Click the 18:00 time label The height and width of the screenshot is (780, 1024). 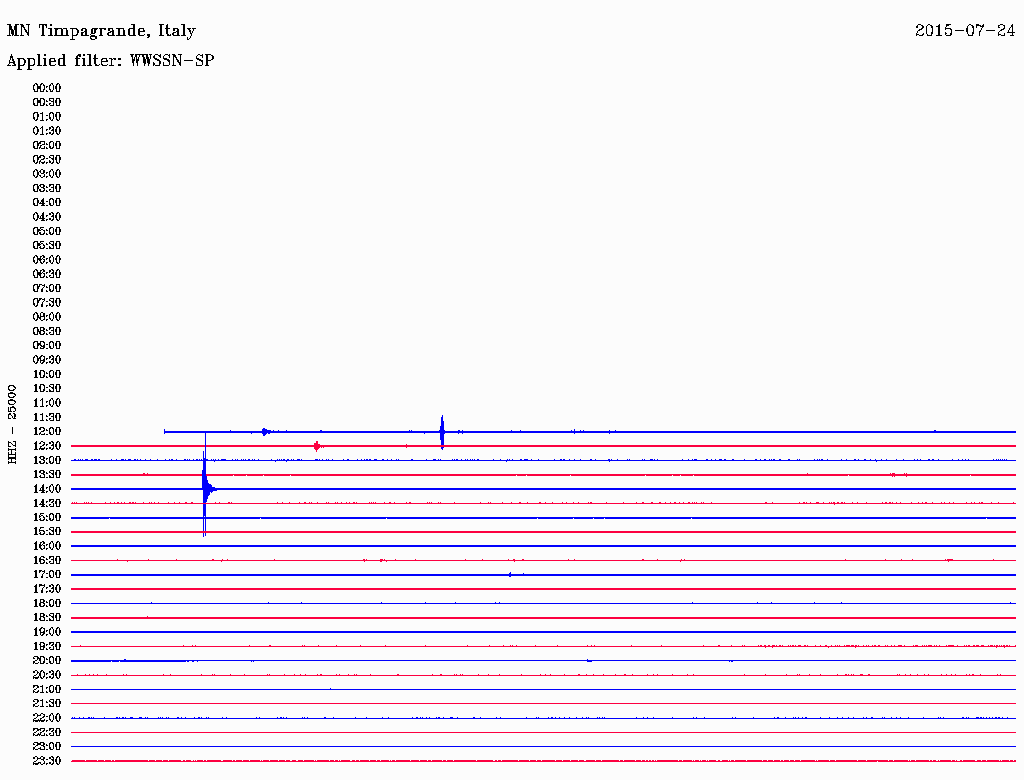[x=46, y=604]
